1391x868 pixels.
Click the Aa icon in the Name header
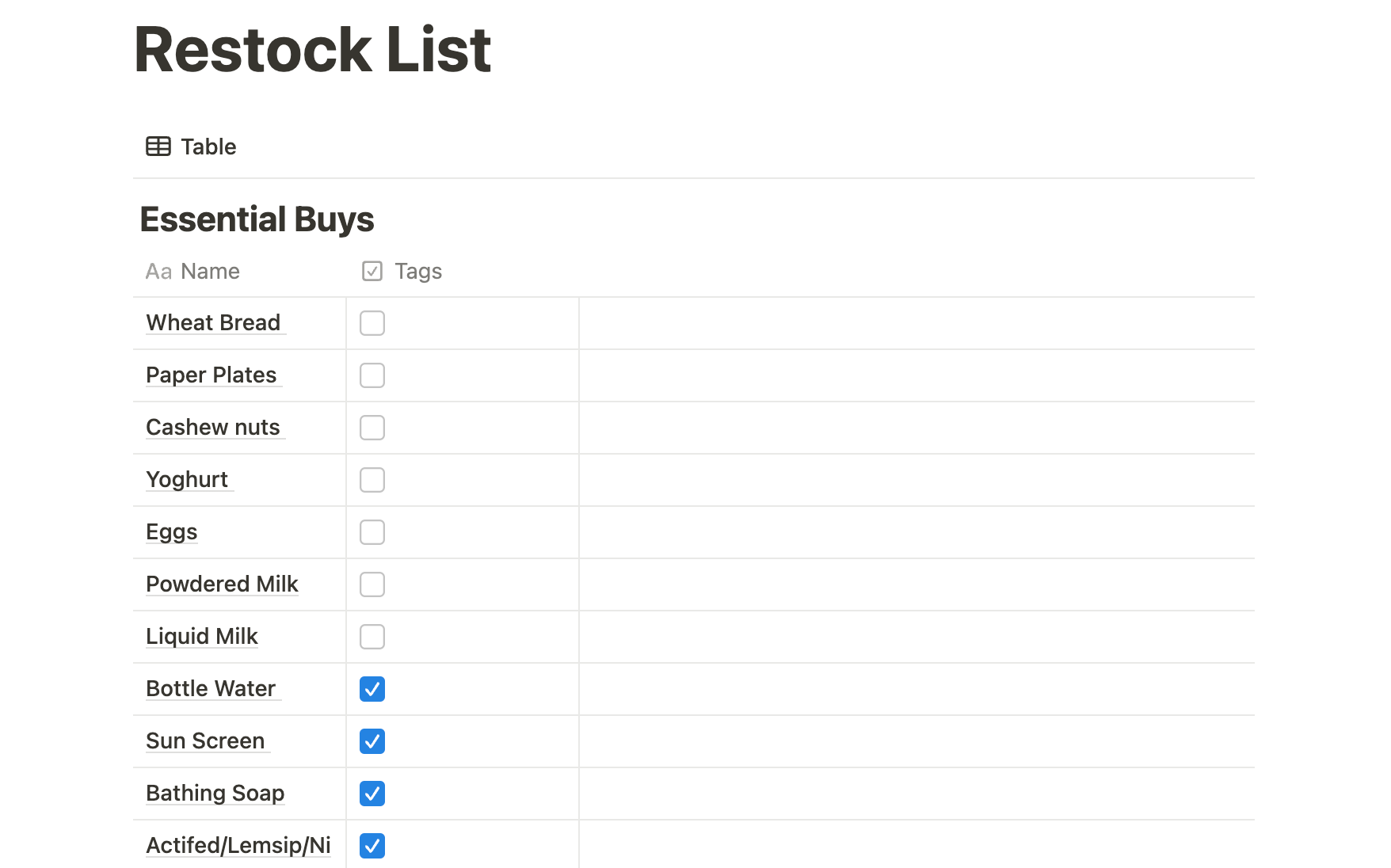point(158,272)
